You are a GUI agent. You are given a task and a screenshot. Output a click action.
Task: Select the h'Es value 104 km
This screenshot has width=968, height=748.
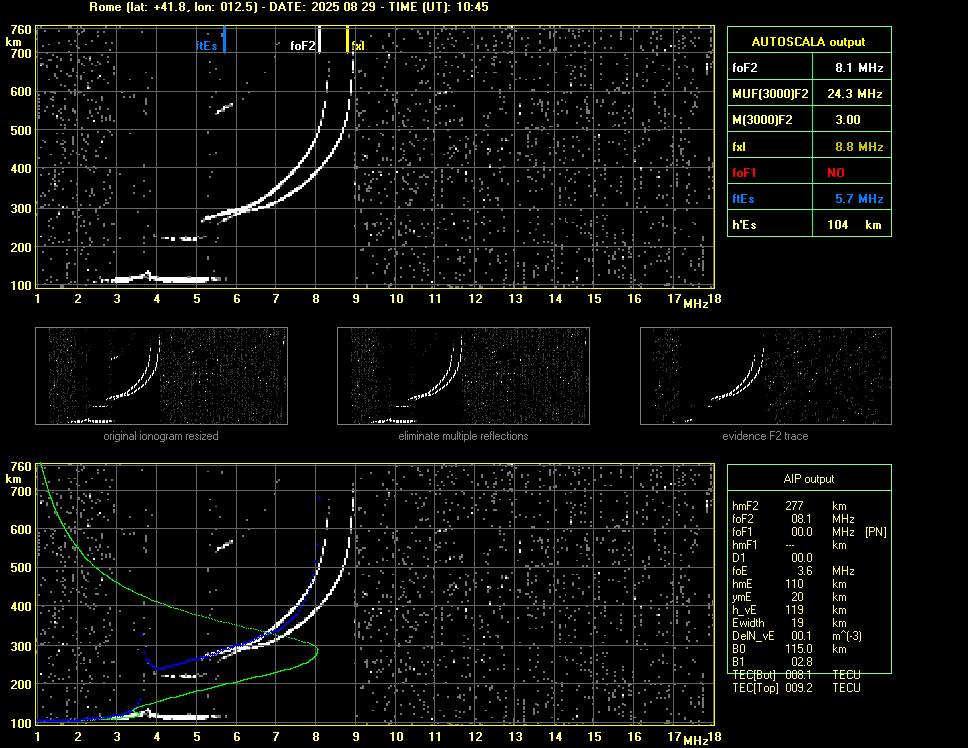(x=854, y=225)
